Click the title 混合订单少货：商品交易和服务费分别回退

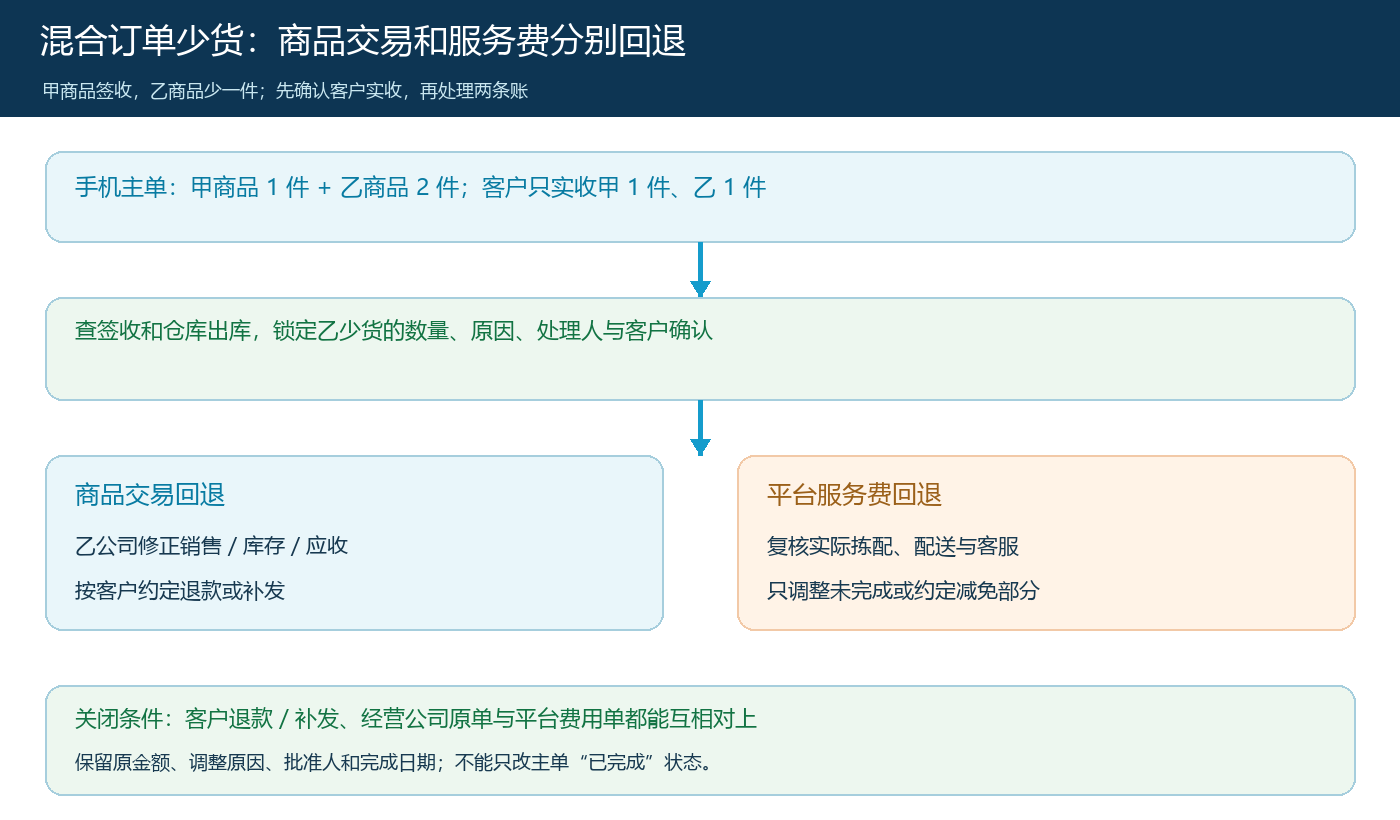[363, 41]
